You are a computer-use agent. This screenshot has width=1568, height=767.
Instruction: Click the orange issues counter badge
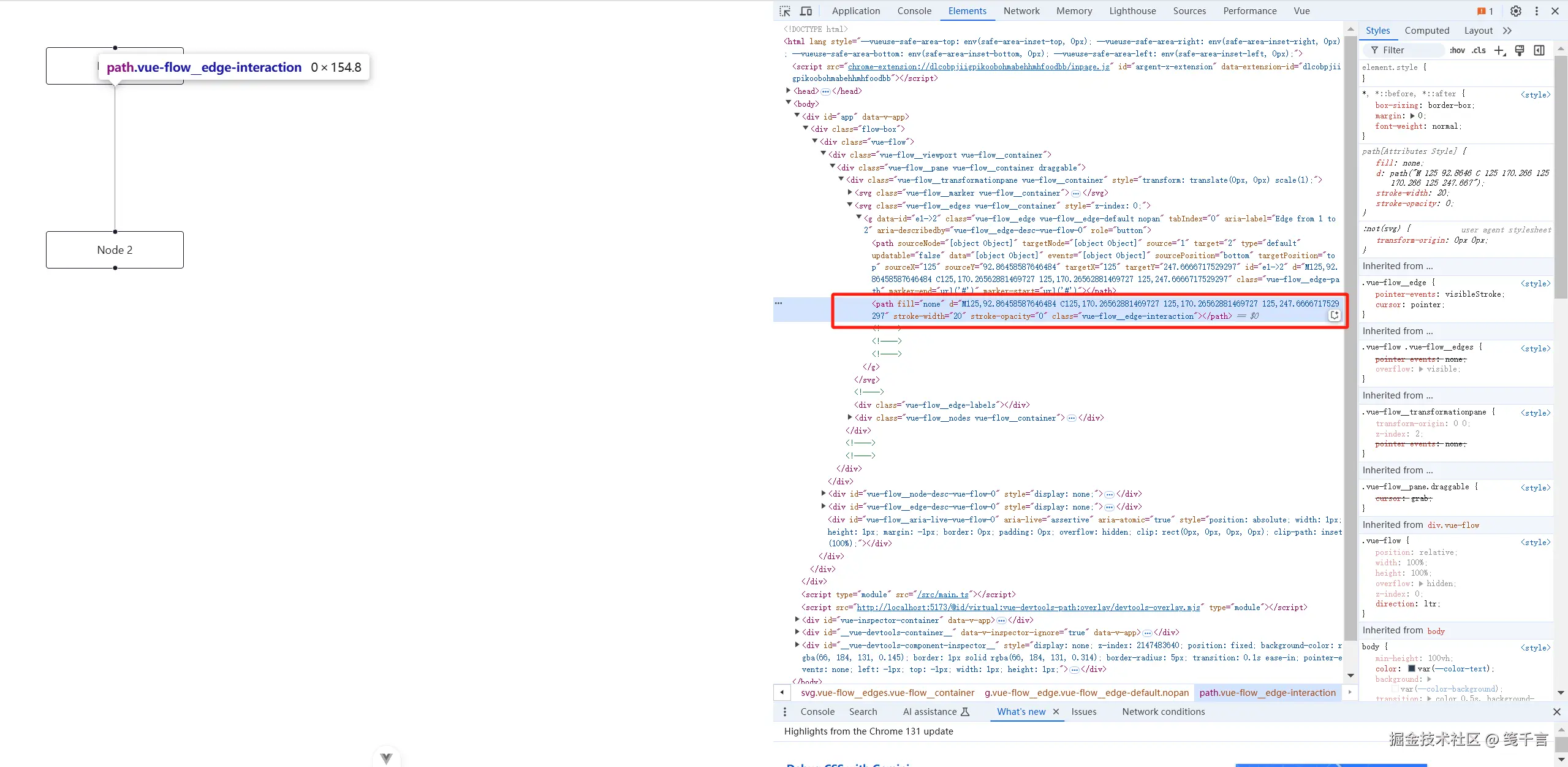click(x=1485, y=11)
